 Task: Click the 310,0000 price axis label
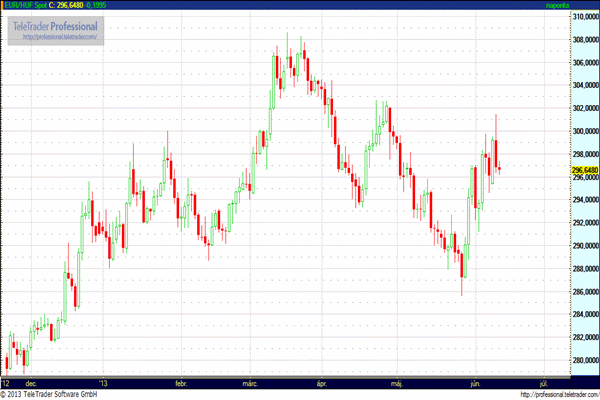point(585,17)
